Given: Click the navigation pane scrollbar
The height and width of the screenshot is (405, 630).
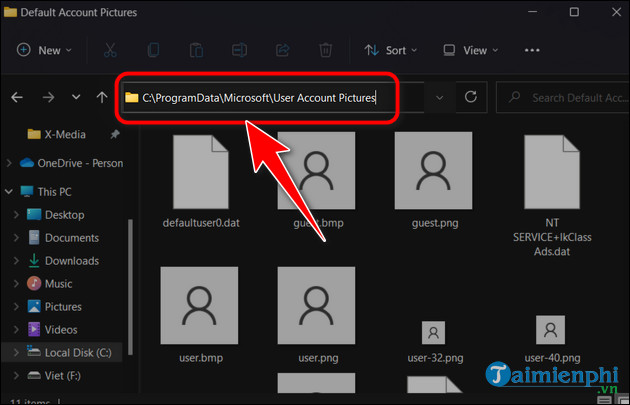Looking at the screenshot, I should click(130, 287).
